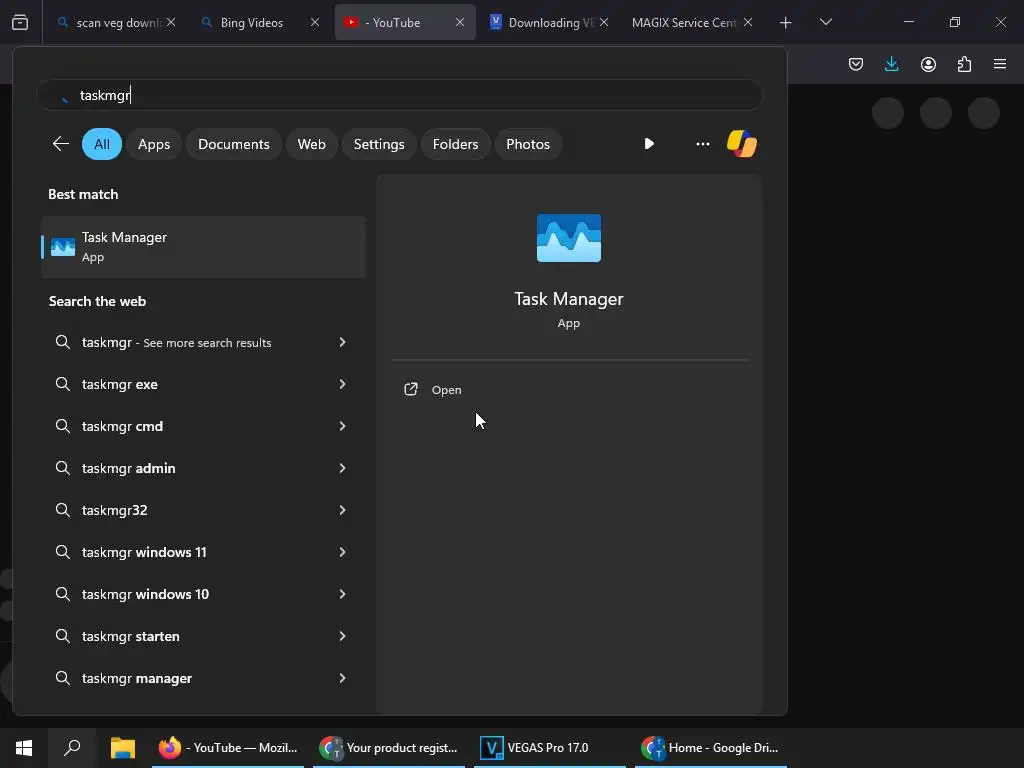The height and width of the screenshot is (768, 1024).
Task: Expand the 'taskmgr admin' suggestion arrow
Action: tap(342, 468)
